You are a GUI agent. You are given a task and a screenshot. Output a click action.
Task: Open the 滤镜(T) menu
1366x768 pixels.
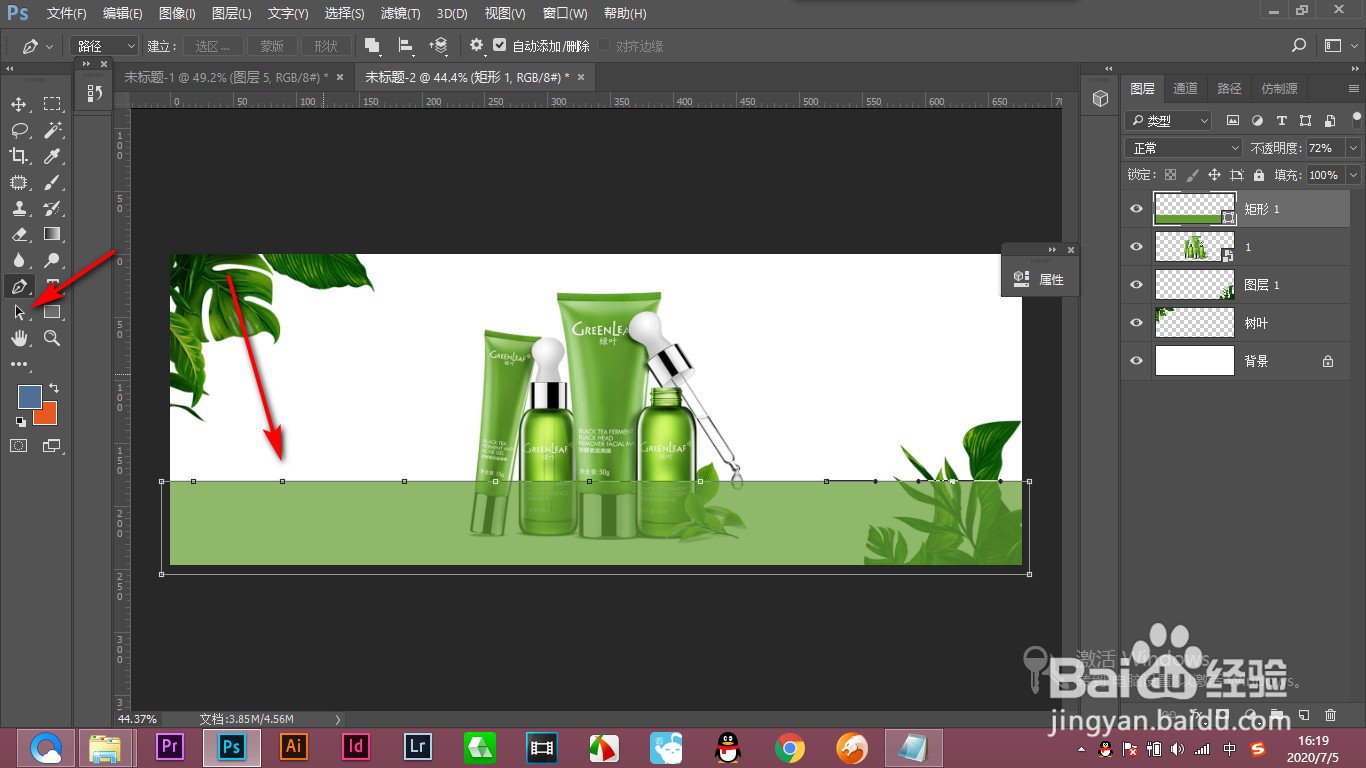pyautogui.click(x=400, y=14)
